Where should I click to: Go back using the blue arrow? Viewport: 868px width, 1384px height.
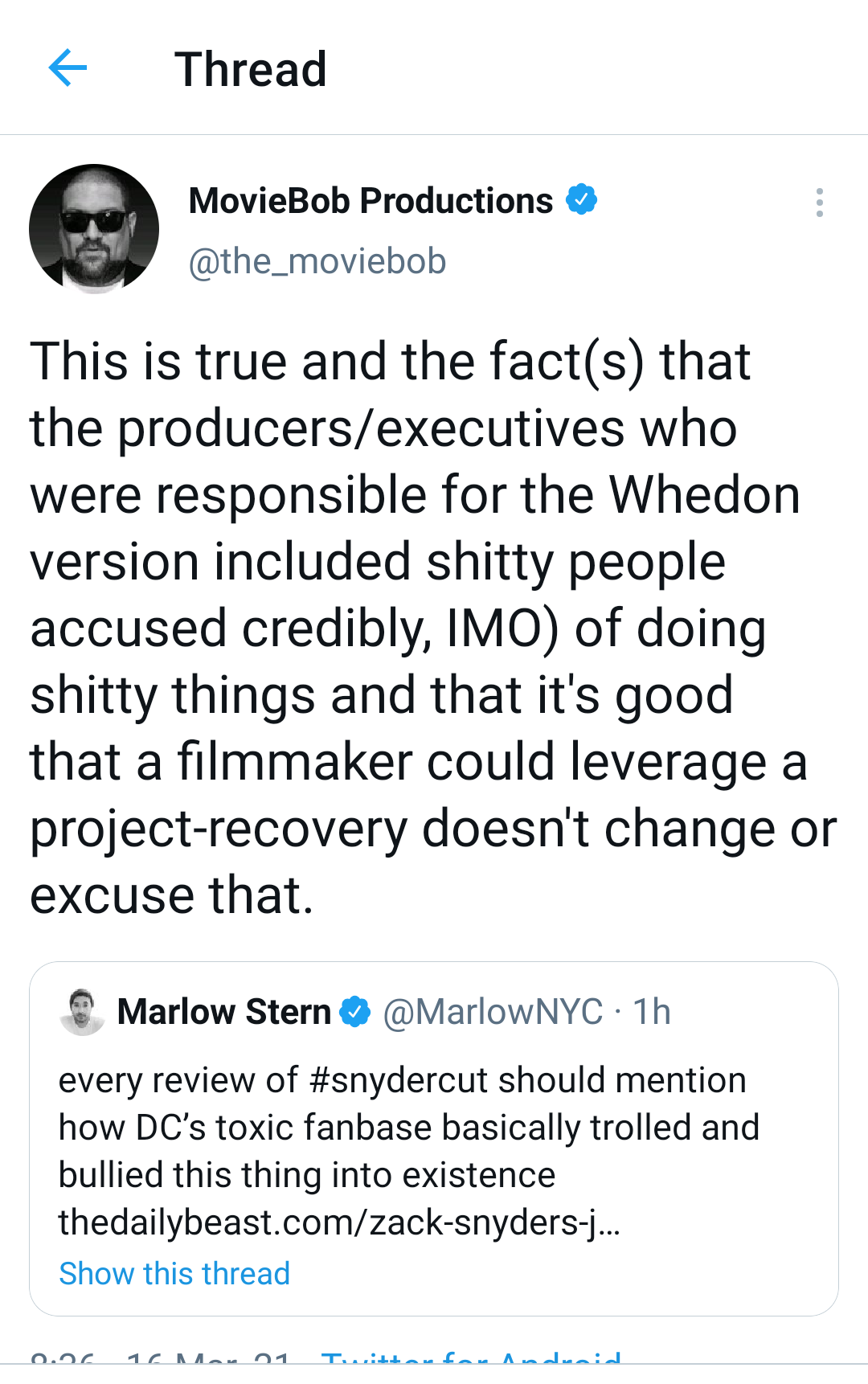pyautogui.click(x=68, y=68)
